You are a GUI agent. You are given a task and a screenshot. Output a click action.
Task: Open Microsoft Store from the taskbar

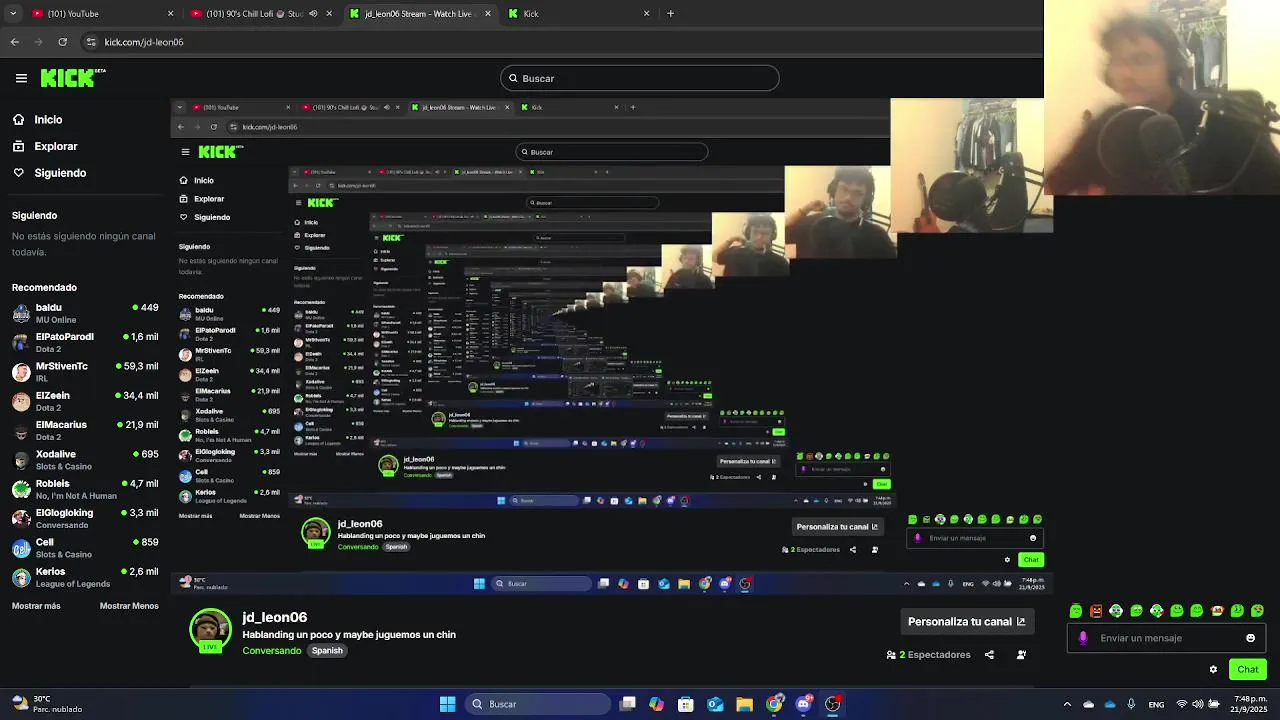pos(686,704)
